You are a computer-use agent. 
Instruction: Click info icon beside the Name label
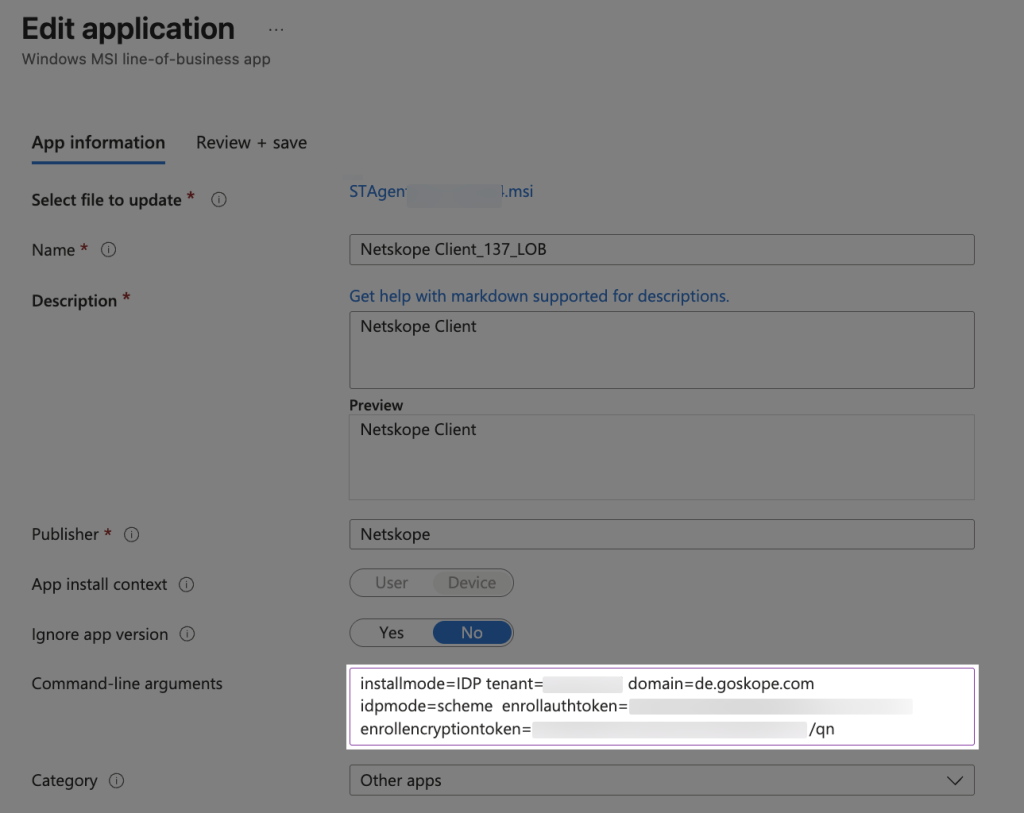pyautogui.click(x=108, y=250)
